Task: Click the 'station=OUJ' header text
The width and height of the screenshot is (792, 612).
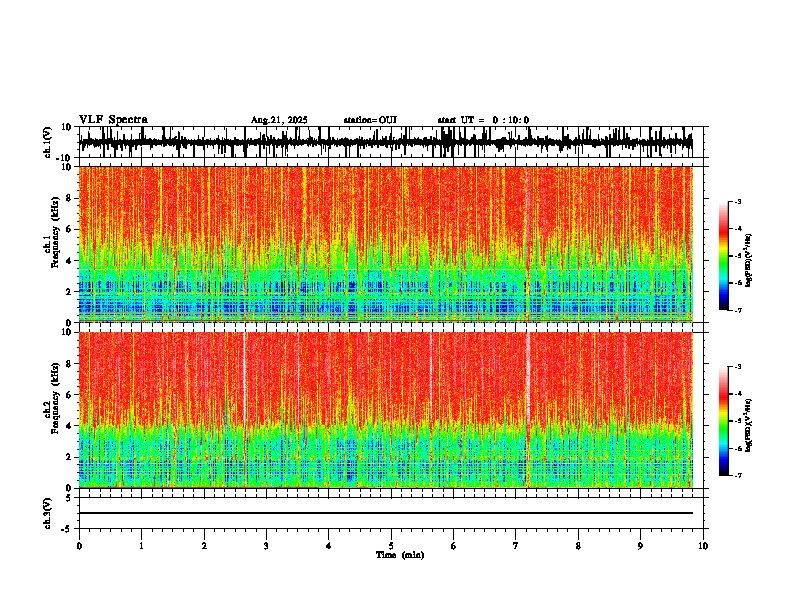Action: click(370, 120)
